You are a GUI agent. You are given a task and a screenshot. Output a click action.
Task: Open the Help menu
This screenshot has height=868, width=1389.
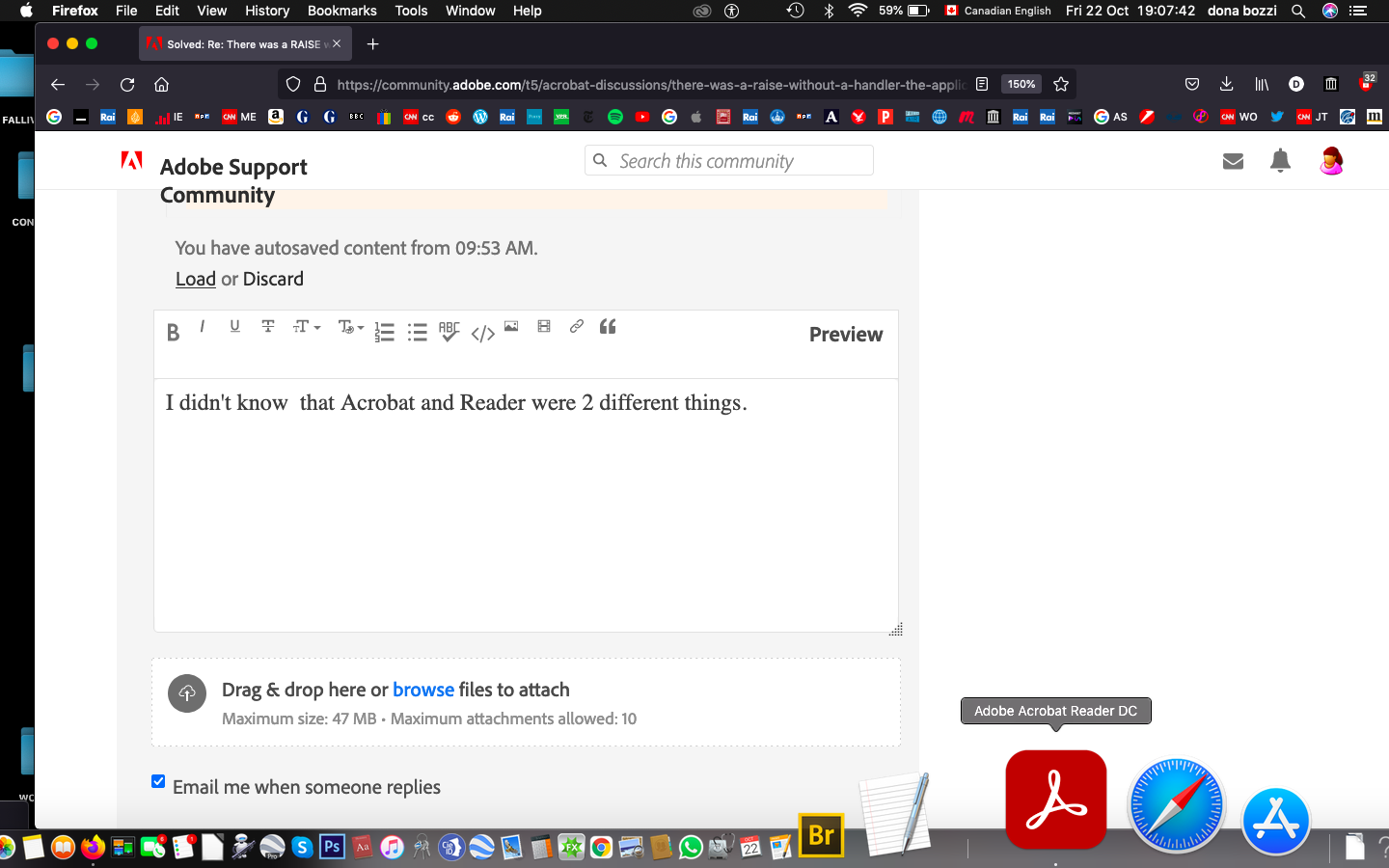527,11
